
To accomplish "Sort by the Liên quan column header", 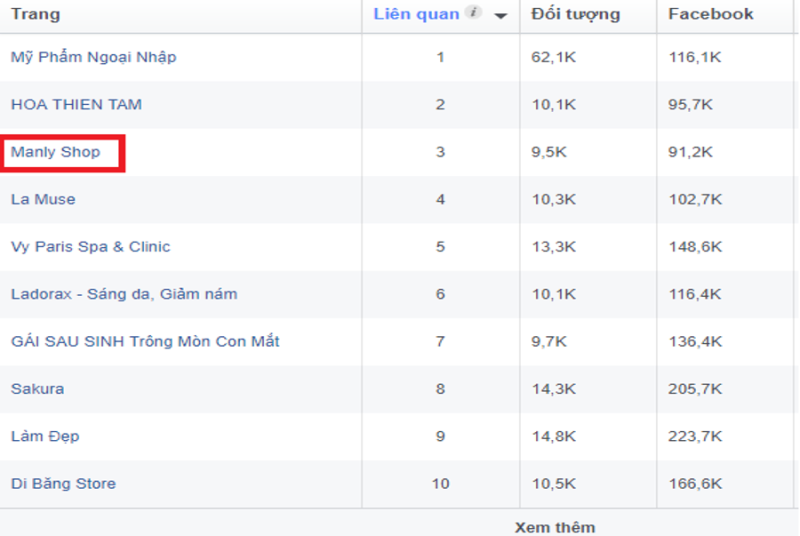I will pyautogui.click(x=416, y=14).
